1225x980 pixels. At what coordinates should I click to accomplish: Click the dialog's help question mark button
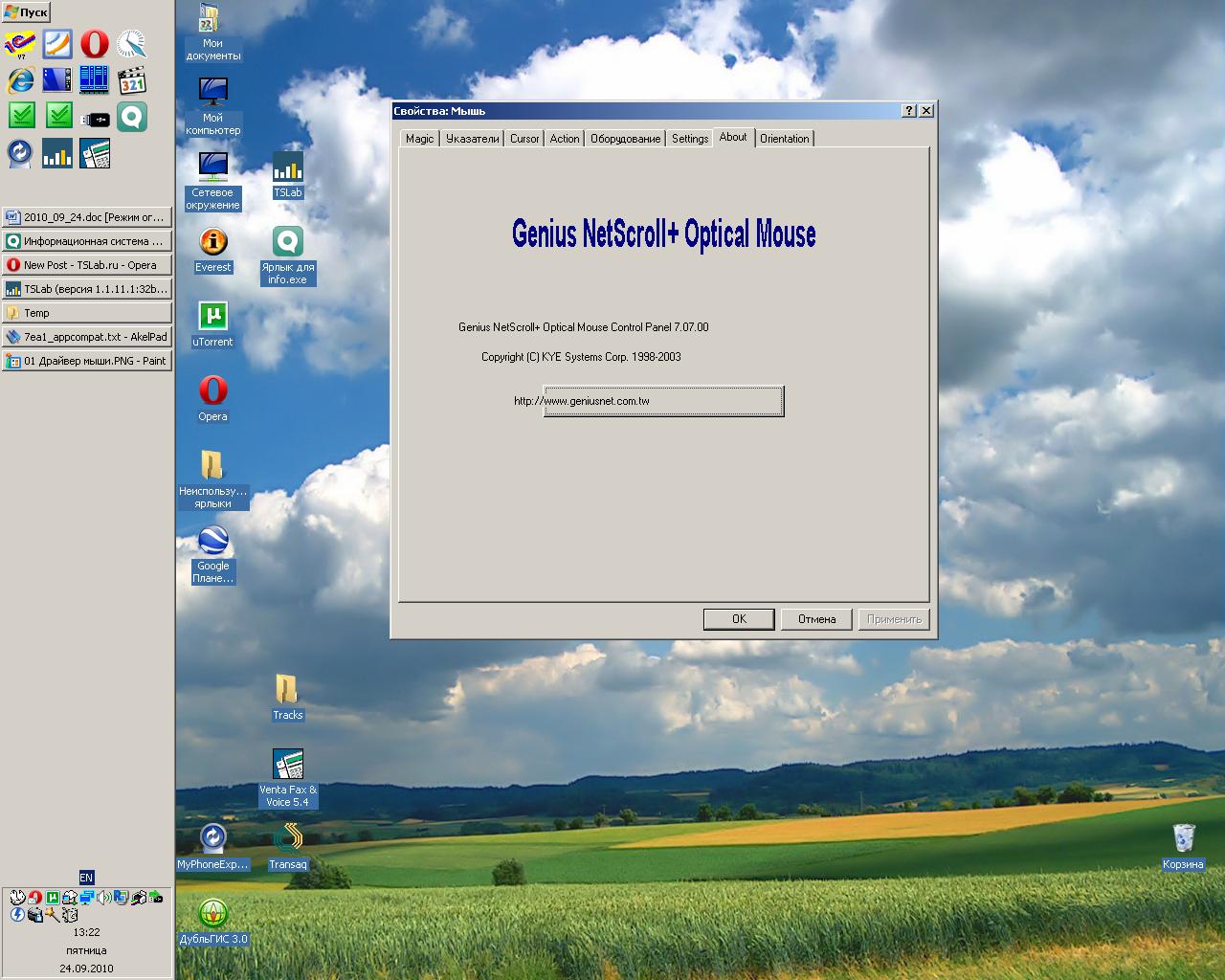click(x=908, y=111)
